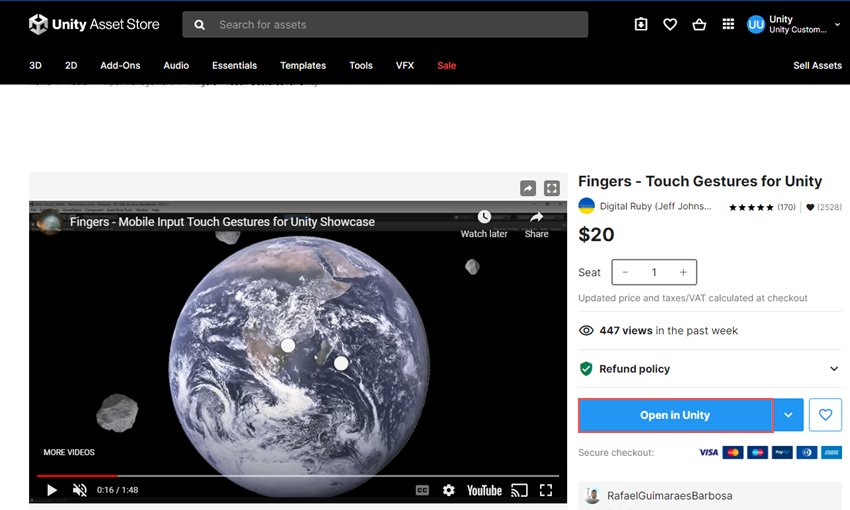Screen dimensions: 850x510
Task: Click the share arrow icon above video
Action: [528, 188]
